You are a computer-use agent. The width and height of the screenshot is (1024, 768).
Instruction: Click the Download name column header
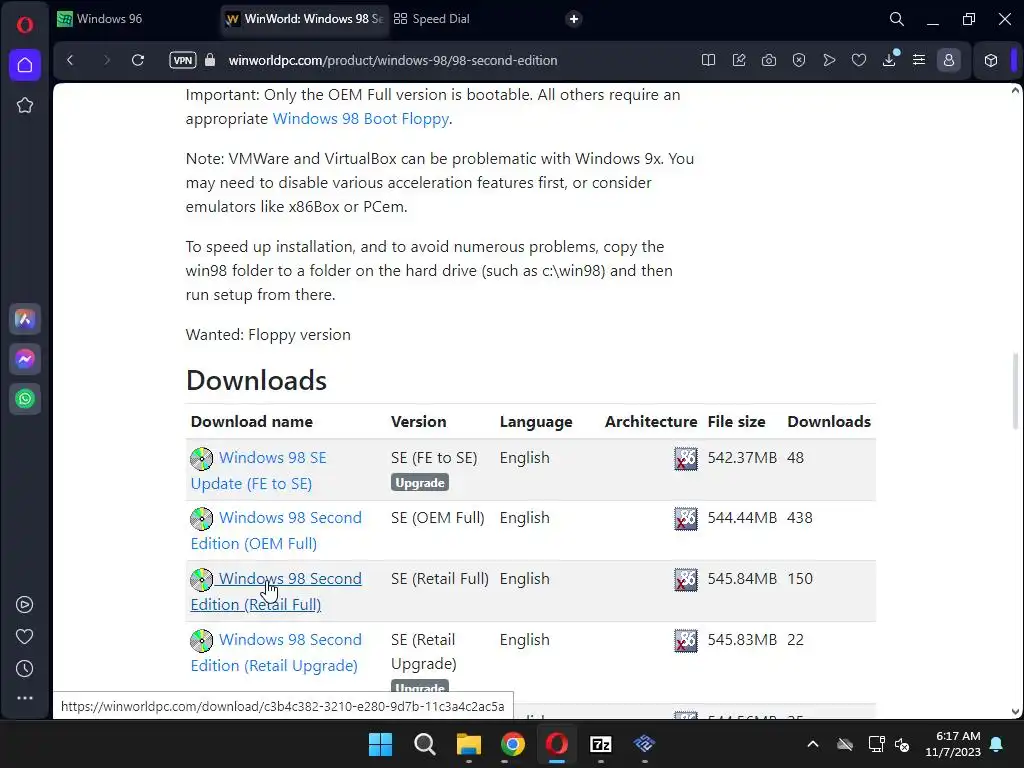coord(251,422)
